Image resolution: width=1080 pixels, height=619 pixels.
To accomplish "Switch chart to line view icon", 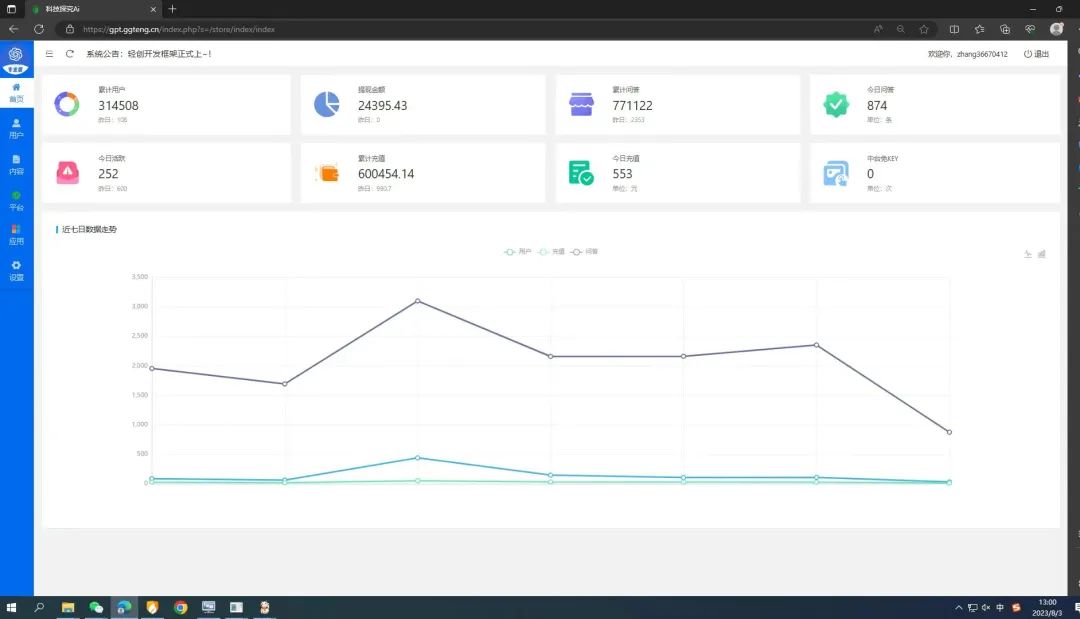I will coord(1028,254).
